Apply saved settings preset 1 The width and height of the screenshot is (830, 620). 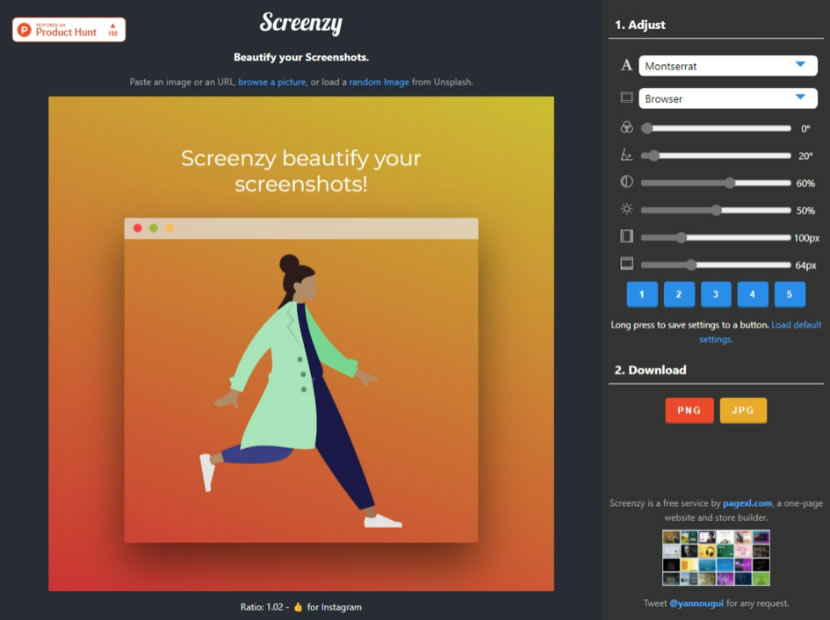[642, 294]
